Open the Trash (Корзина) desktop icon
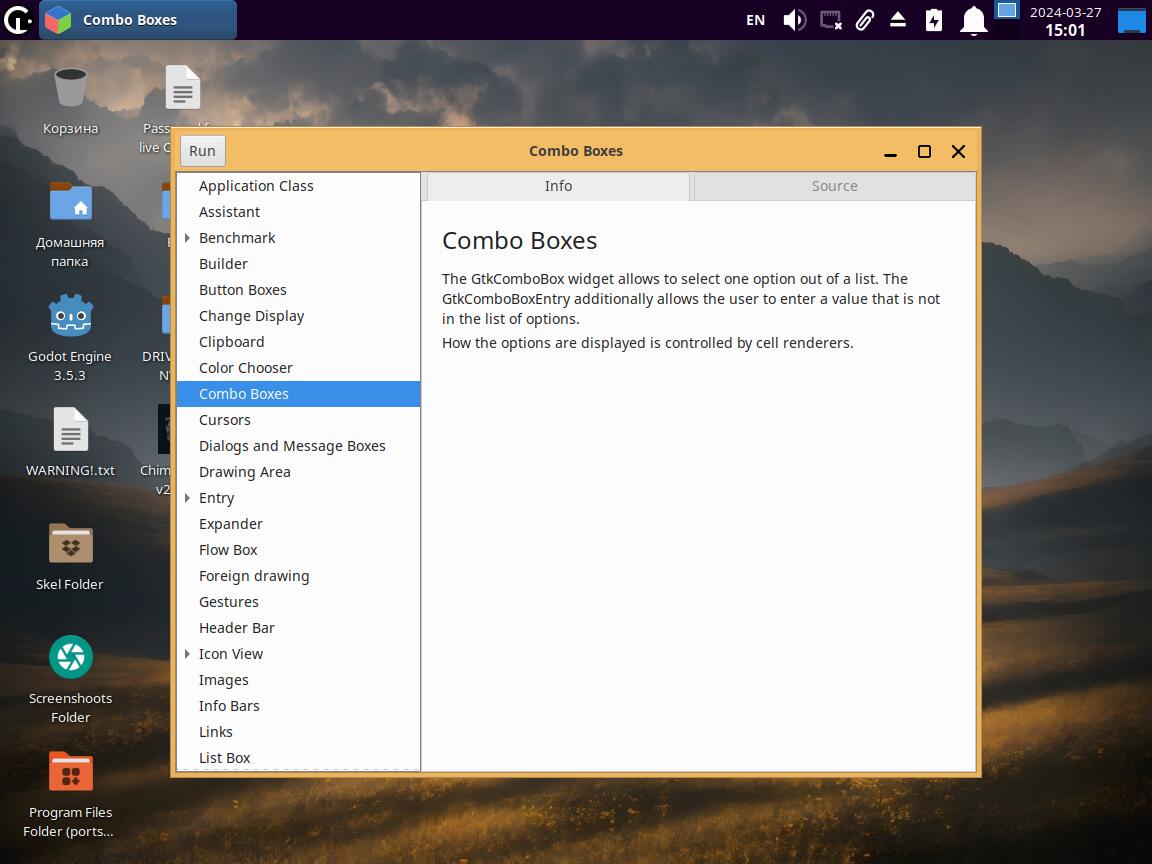This screenshot has height=864, width=1152. point(70,89)
